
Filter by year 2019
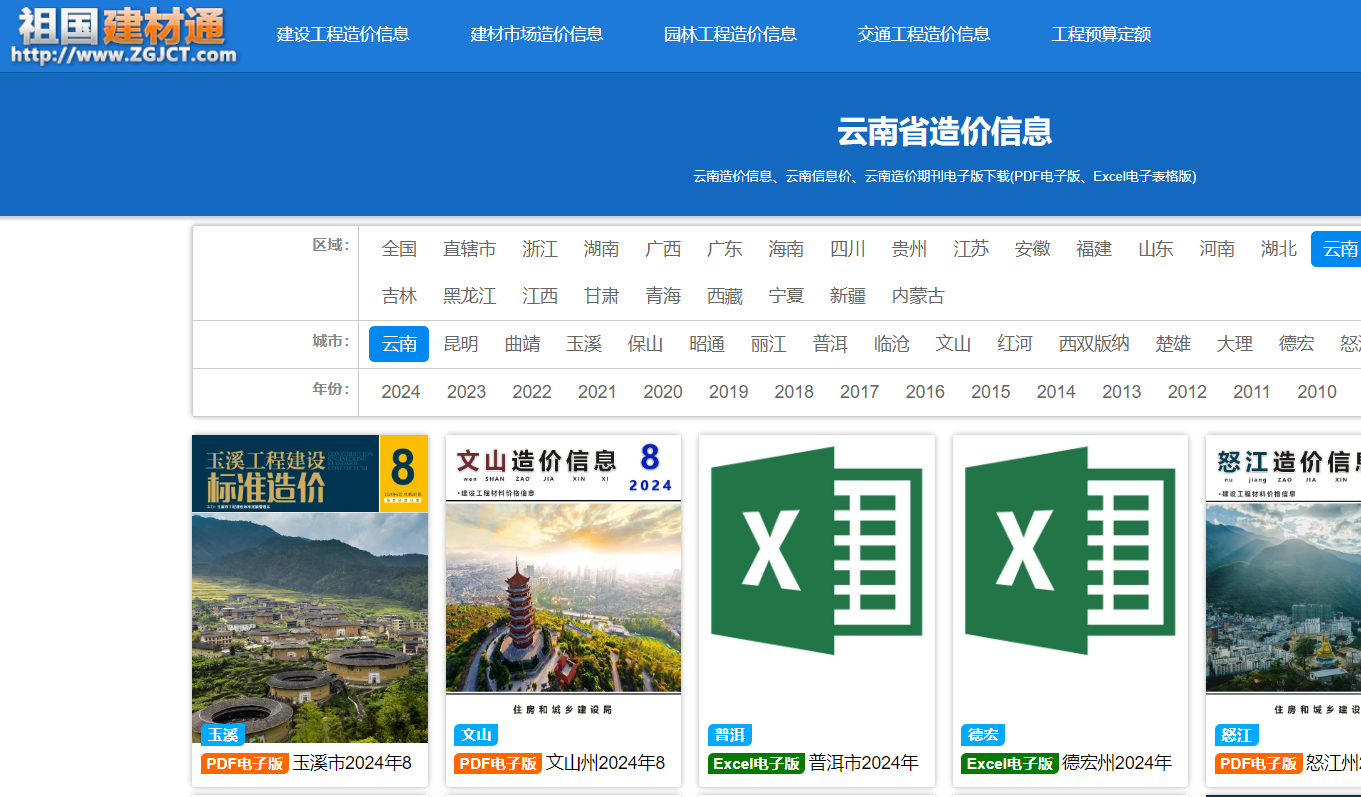tap(728, 392)
